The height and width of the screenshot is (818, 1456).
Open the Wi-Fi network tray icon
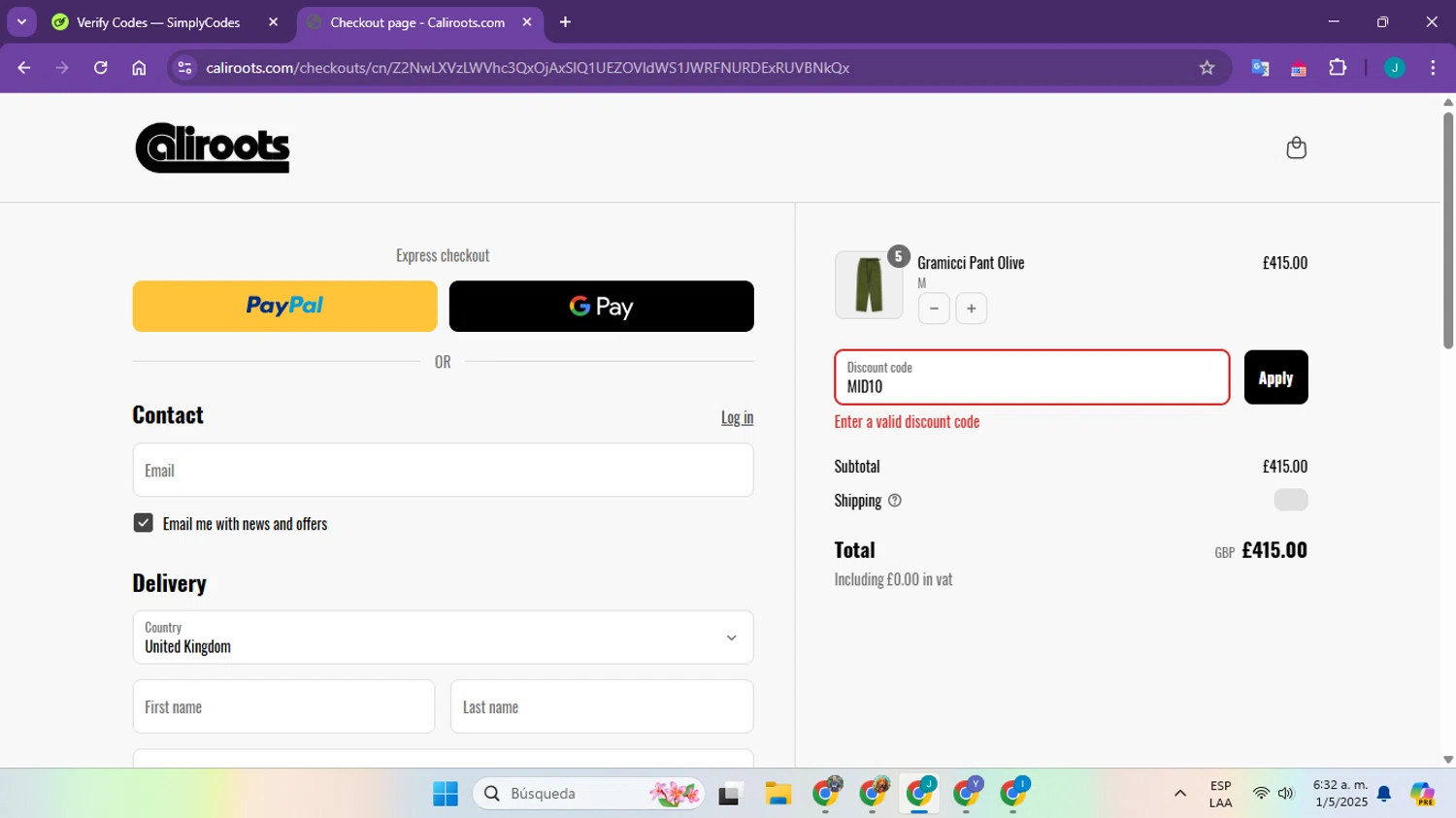point(1261,794)
